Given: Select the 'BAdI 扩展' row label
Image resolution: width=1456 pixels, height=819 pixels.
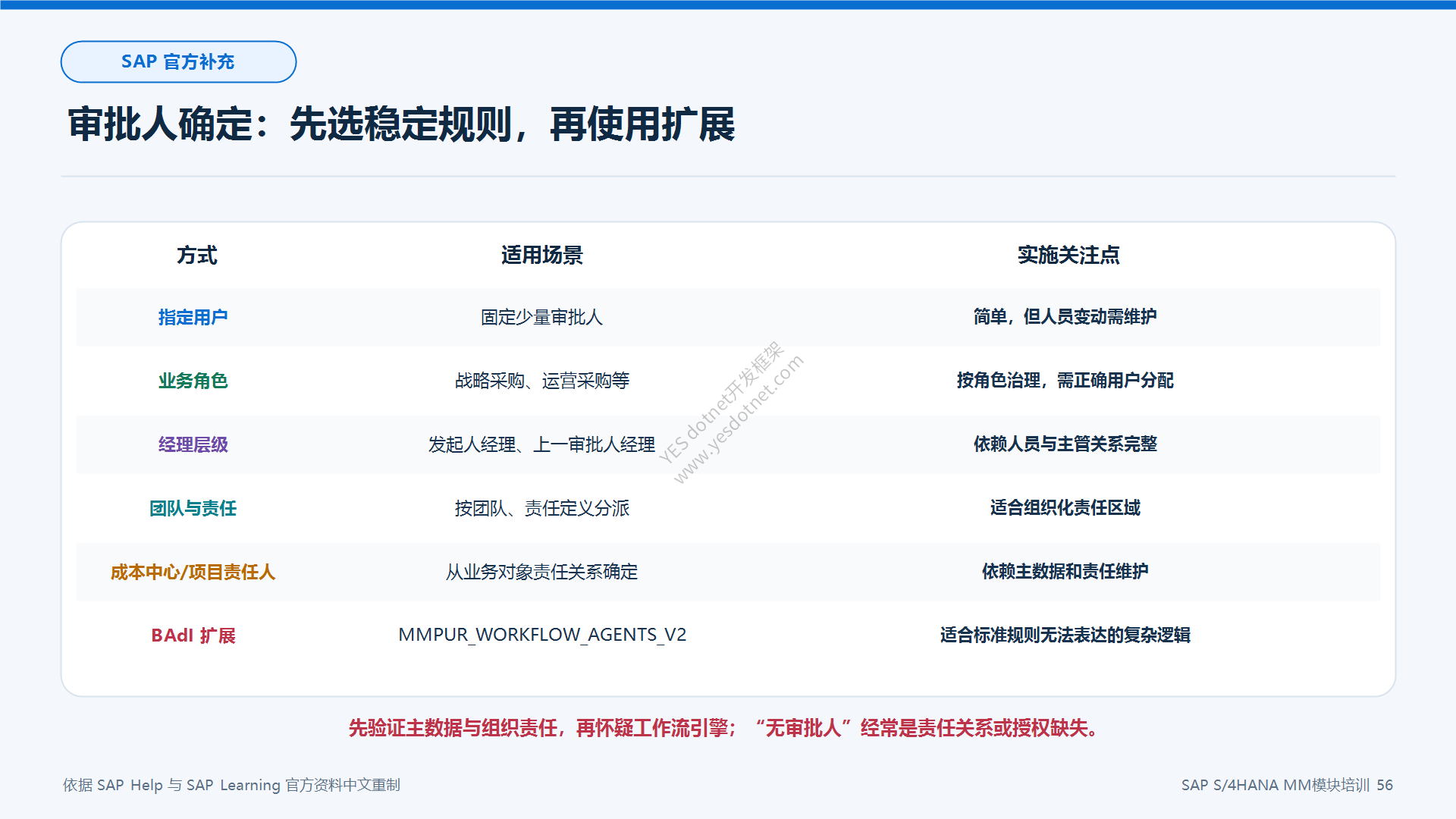Looking at the screenshot, I should coord(193,635).
